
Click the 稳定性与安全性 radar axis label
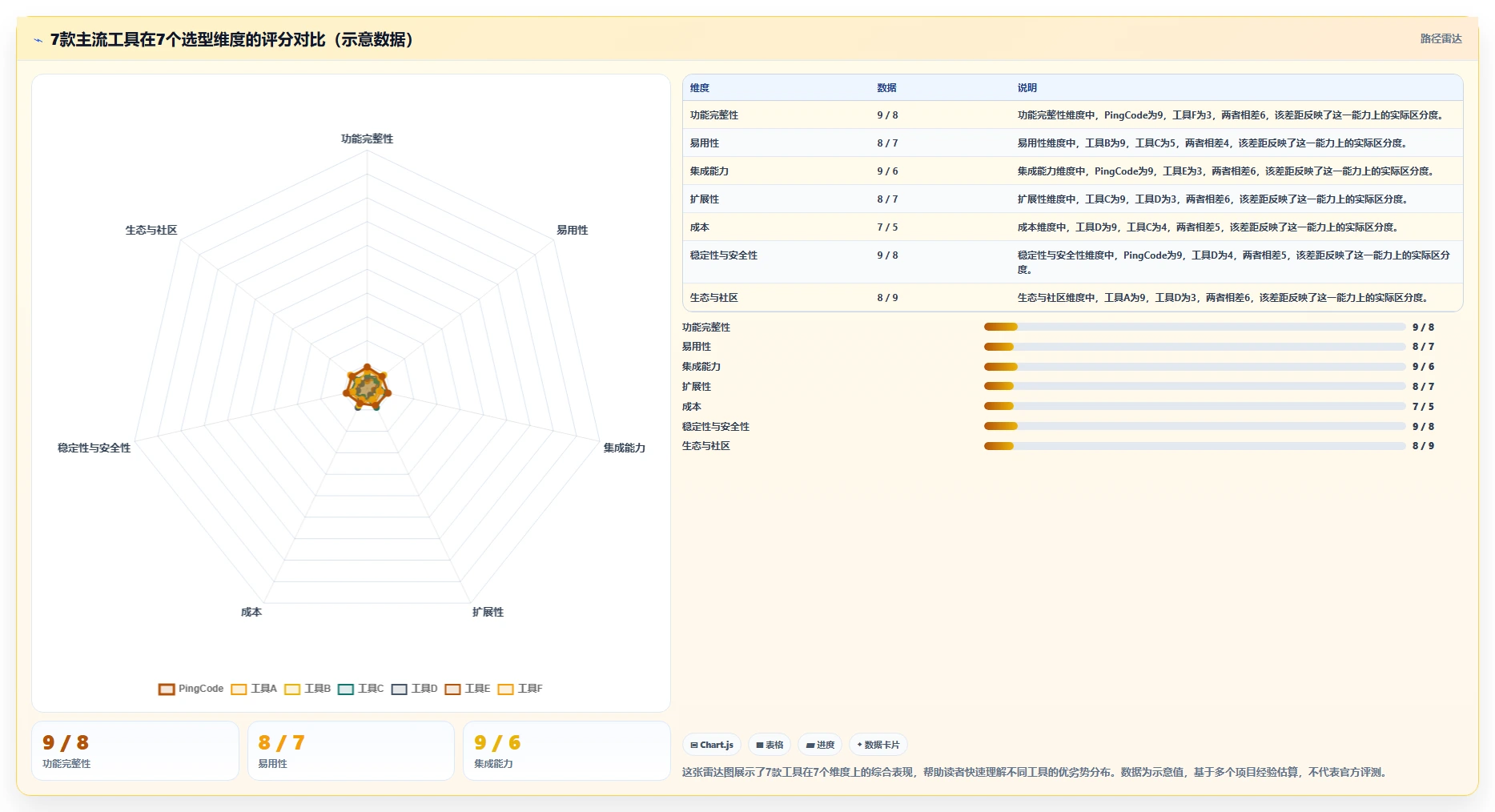tap(94, 448)
